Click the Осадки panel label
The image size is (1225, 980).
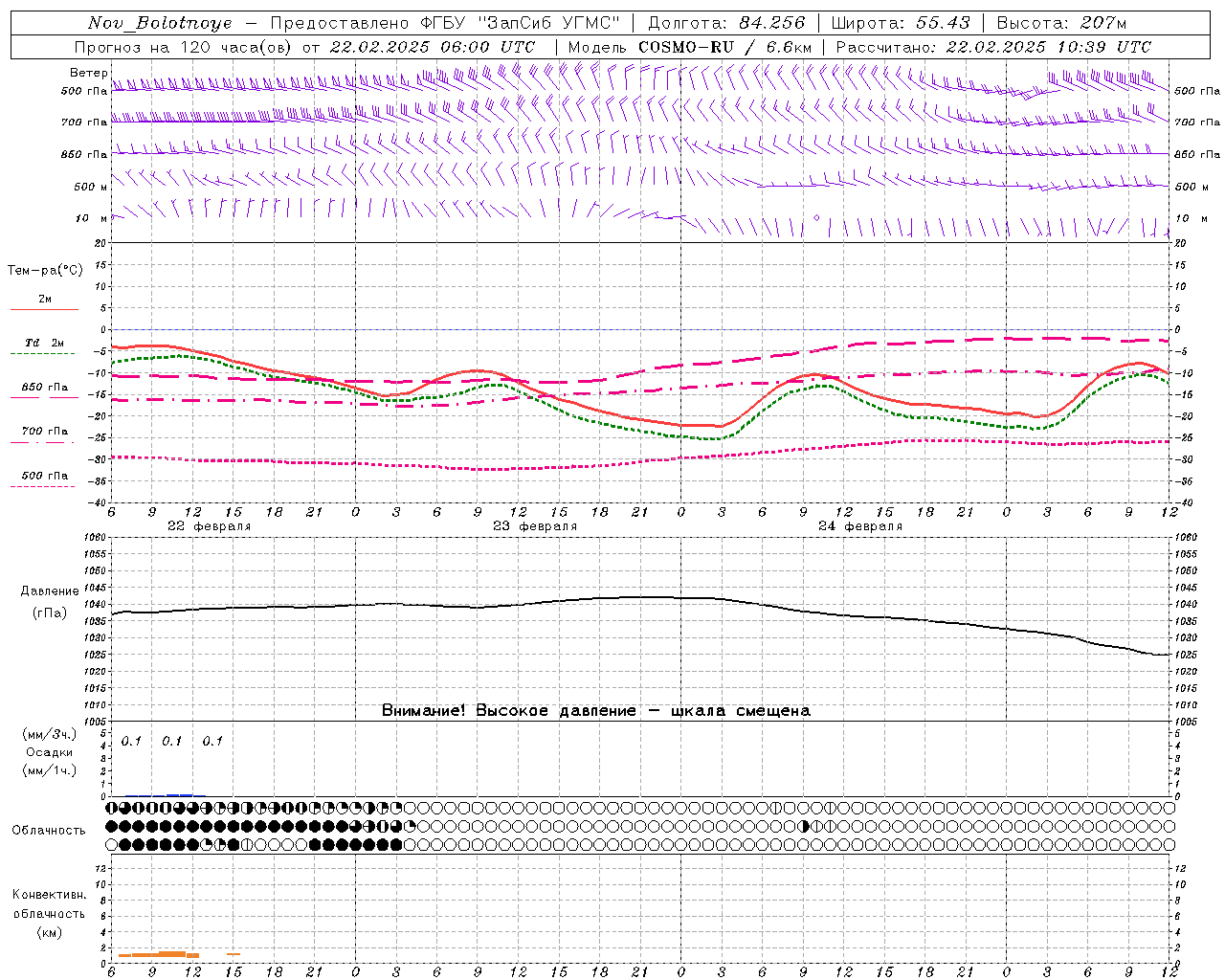click(x=50, y=752)
